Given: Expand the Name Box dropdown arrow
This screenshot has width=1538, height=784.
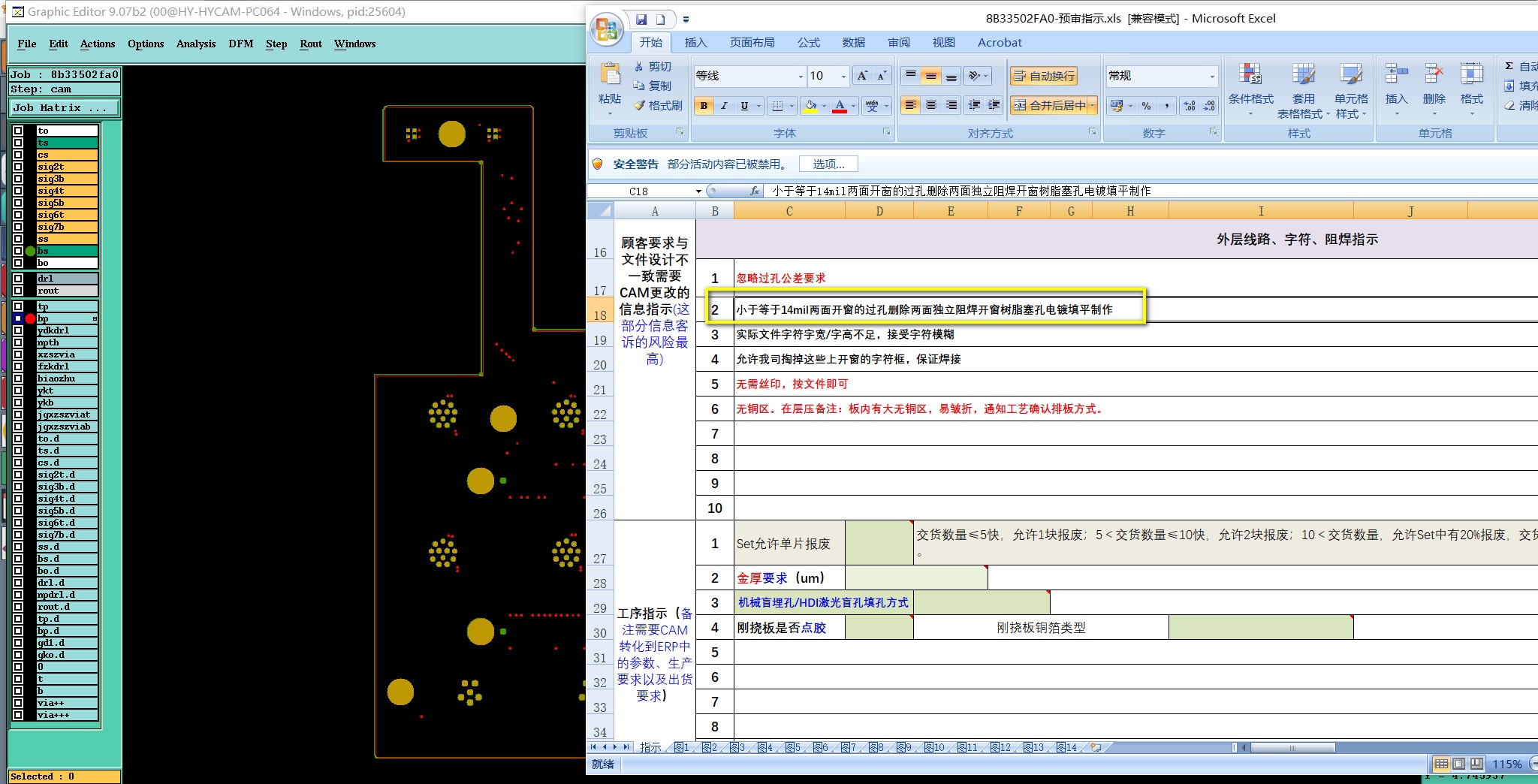Looking at the screenshot, I should coord(698,191).
